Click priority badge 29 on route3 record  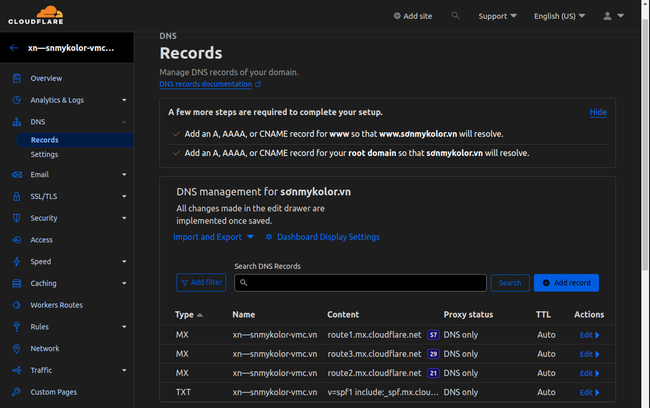(x=433, y=354)
